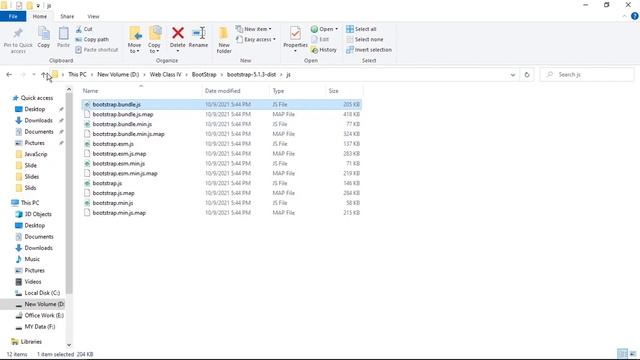Switch to the View ribbon tab
This screenshot has width=640, height=360.
tap(93, 16)
